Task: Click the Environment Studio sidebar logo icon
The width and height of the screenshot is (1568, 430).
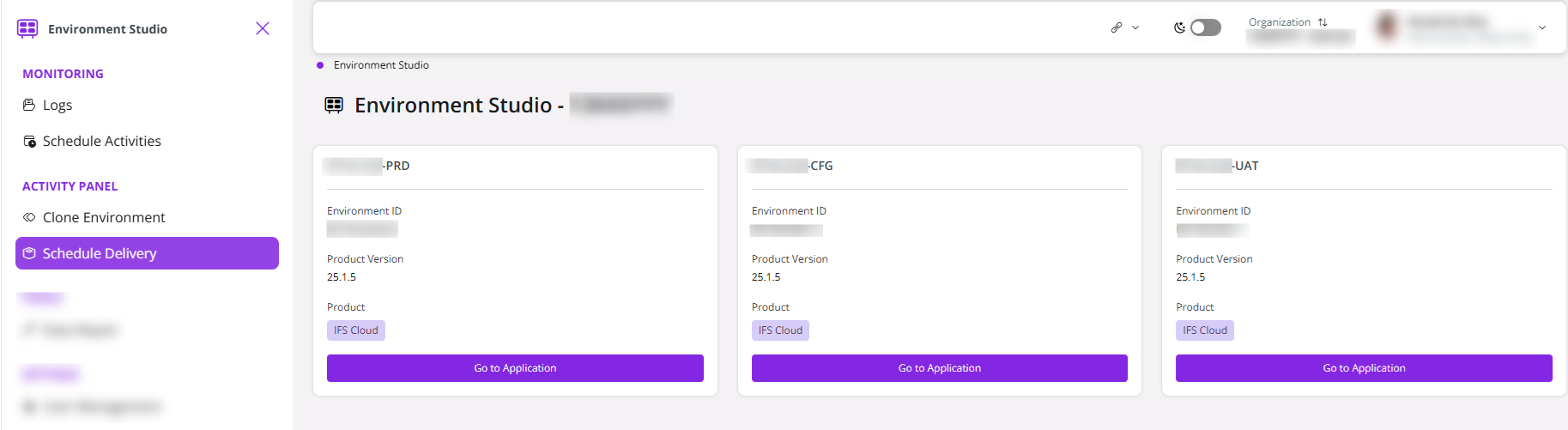Action: 27,29
